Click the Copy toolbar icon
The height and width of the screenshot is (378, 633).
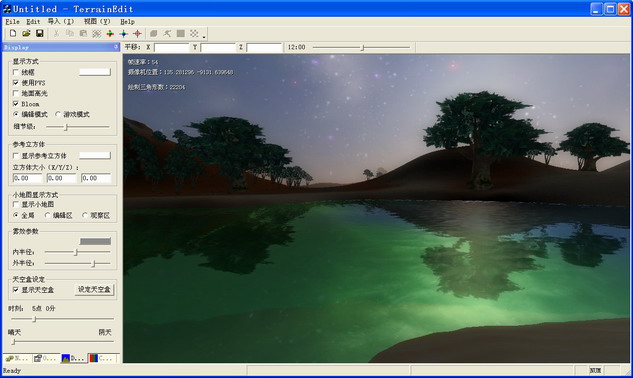click(69, 34)
